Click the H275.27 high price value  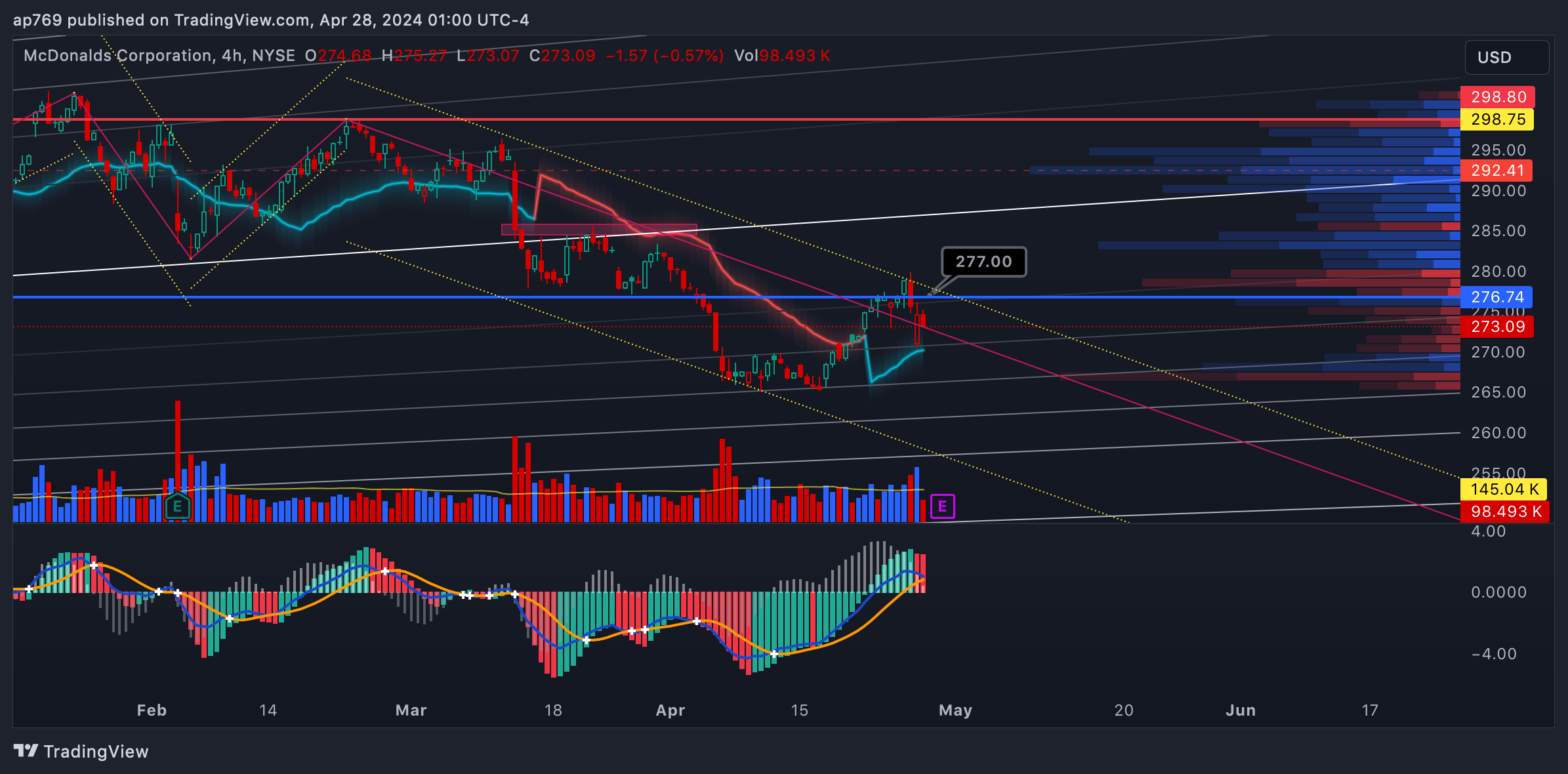point(414,56)
